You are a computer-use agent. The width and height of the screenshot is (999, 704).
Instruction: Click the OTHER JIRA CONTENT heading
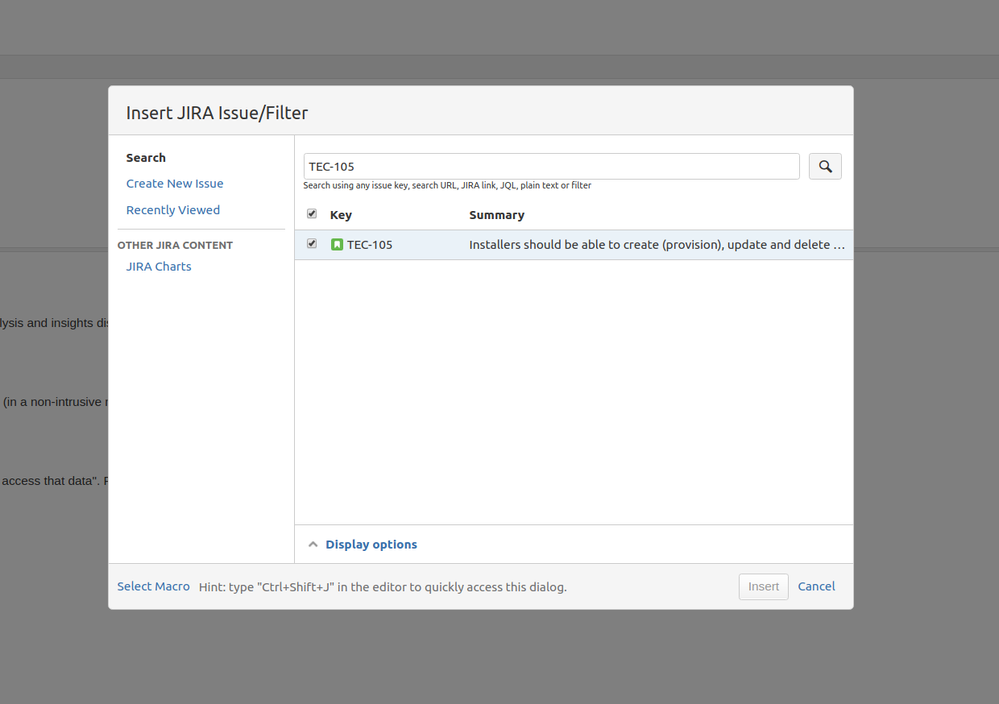pyautogui.click(x=175, y=245)
